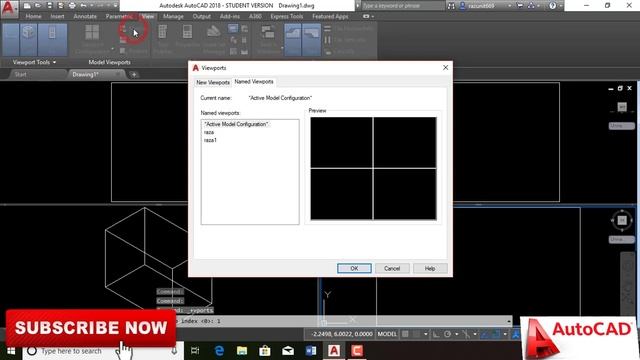Open snap mode dropdown arrow in status bar
640x360 pixels.
coord(425,334)
